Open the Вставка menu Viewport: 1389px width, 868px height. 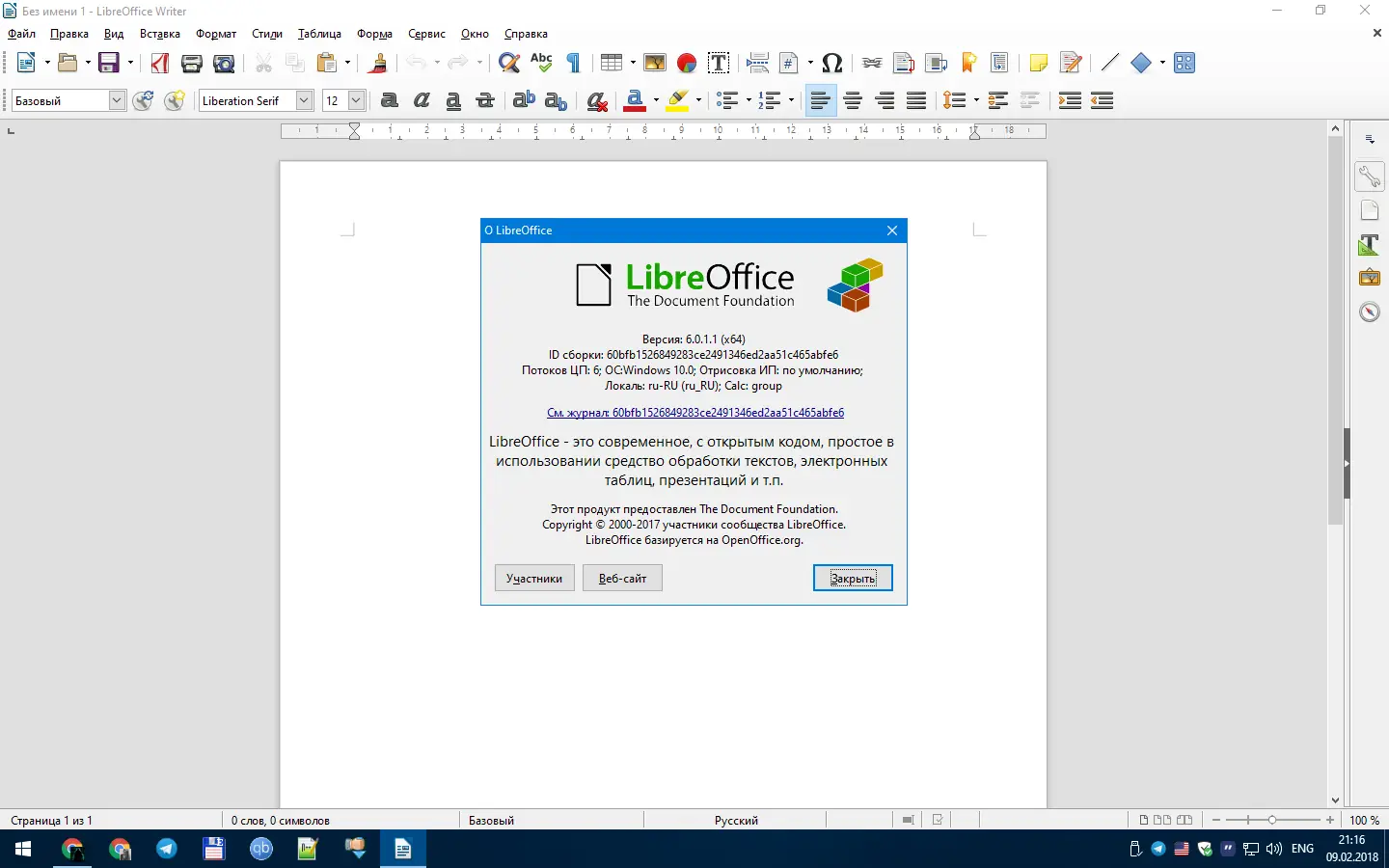click(159, 34)
